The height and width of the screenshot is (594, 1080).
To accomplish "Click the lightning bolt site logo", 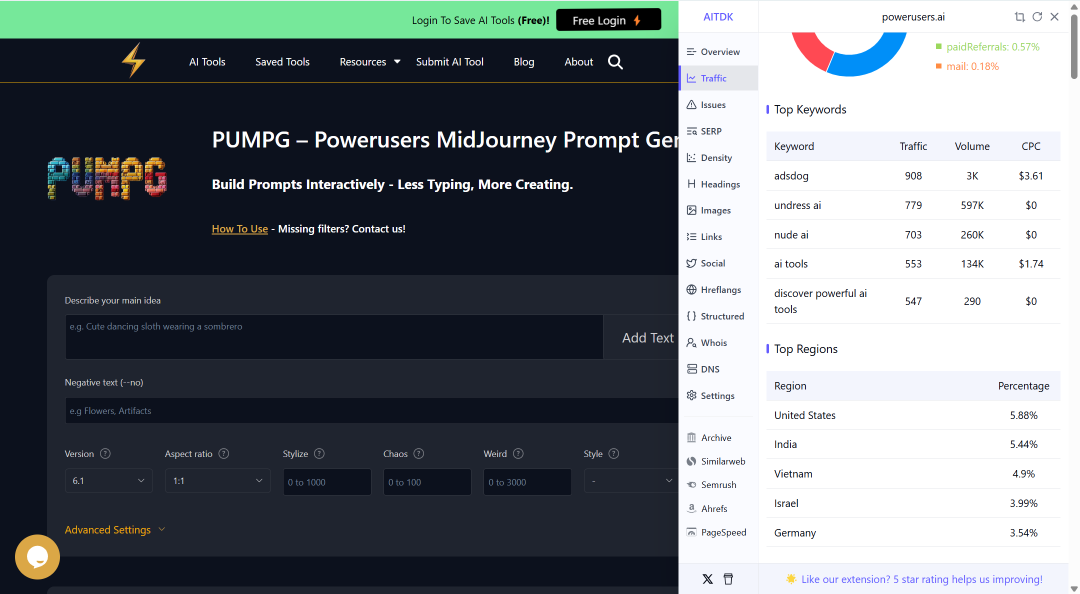I will point(134,61).
